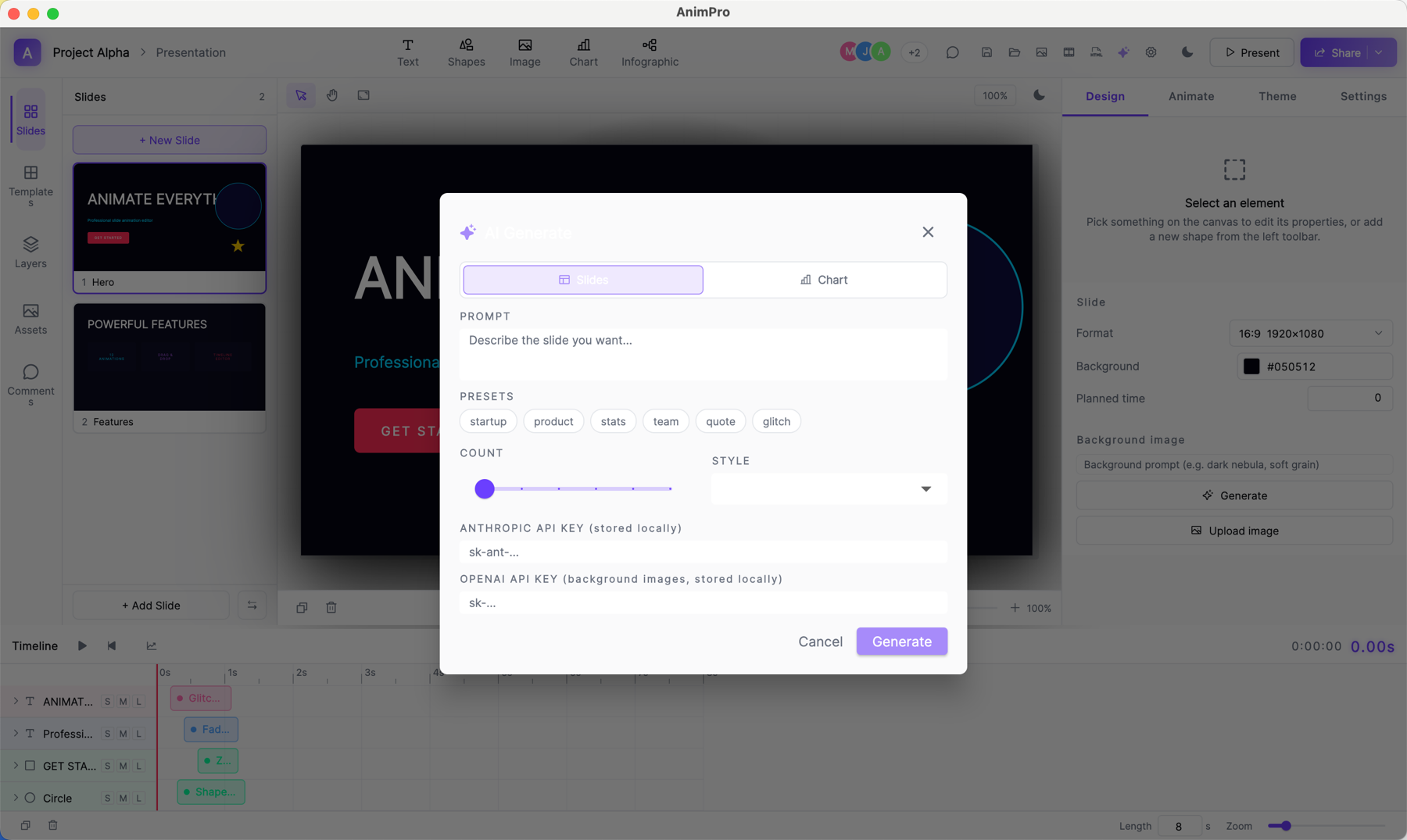
Task: Switch to the Animate tab
Action: pyautogui.click(x=1191, y=96)
